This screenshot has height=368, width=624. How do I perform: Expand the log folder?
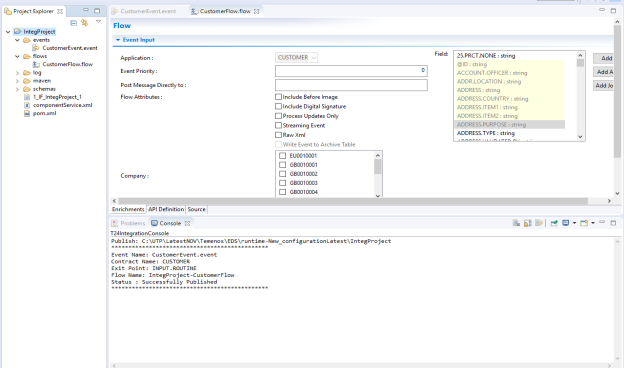pyautogui.click(x=17, y=73)
